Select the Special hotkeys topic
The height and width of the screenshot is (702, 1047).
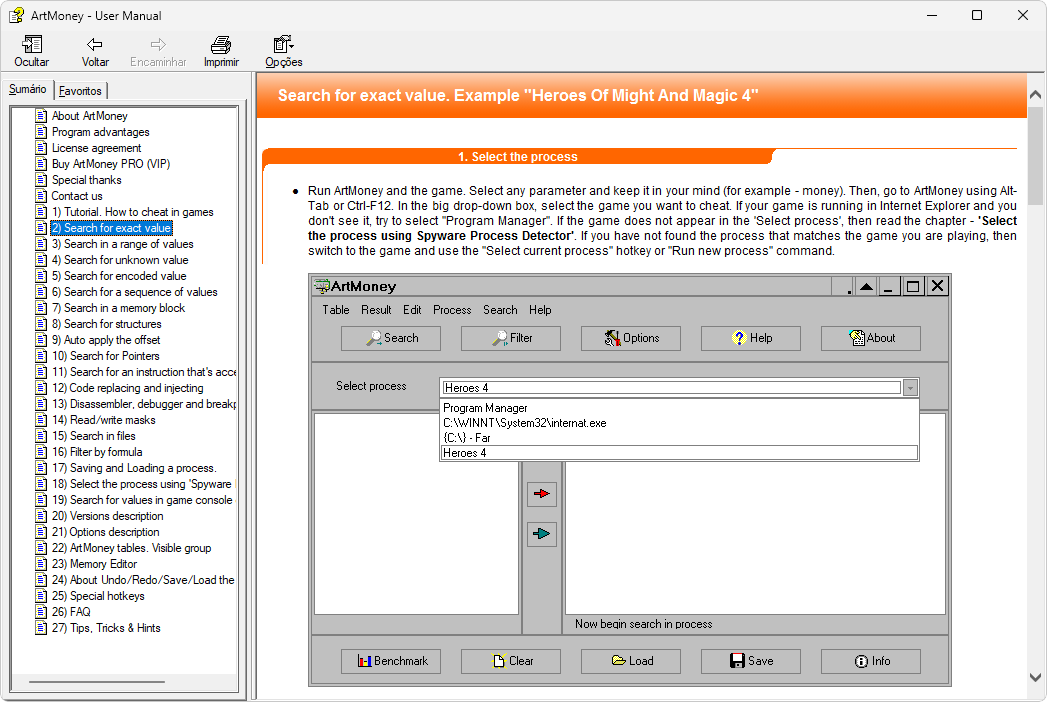coord(98,596)
